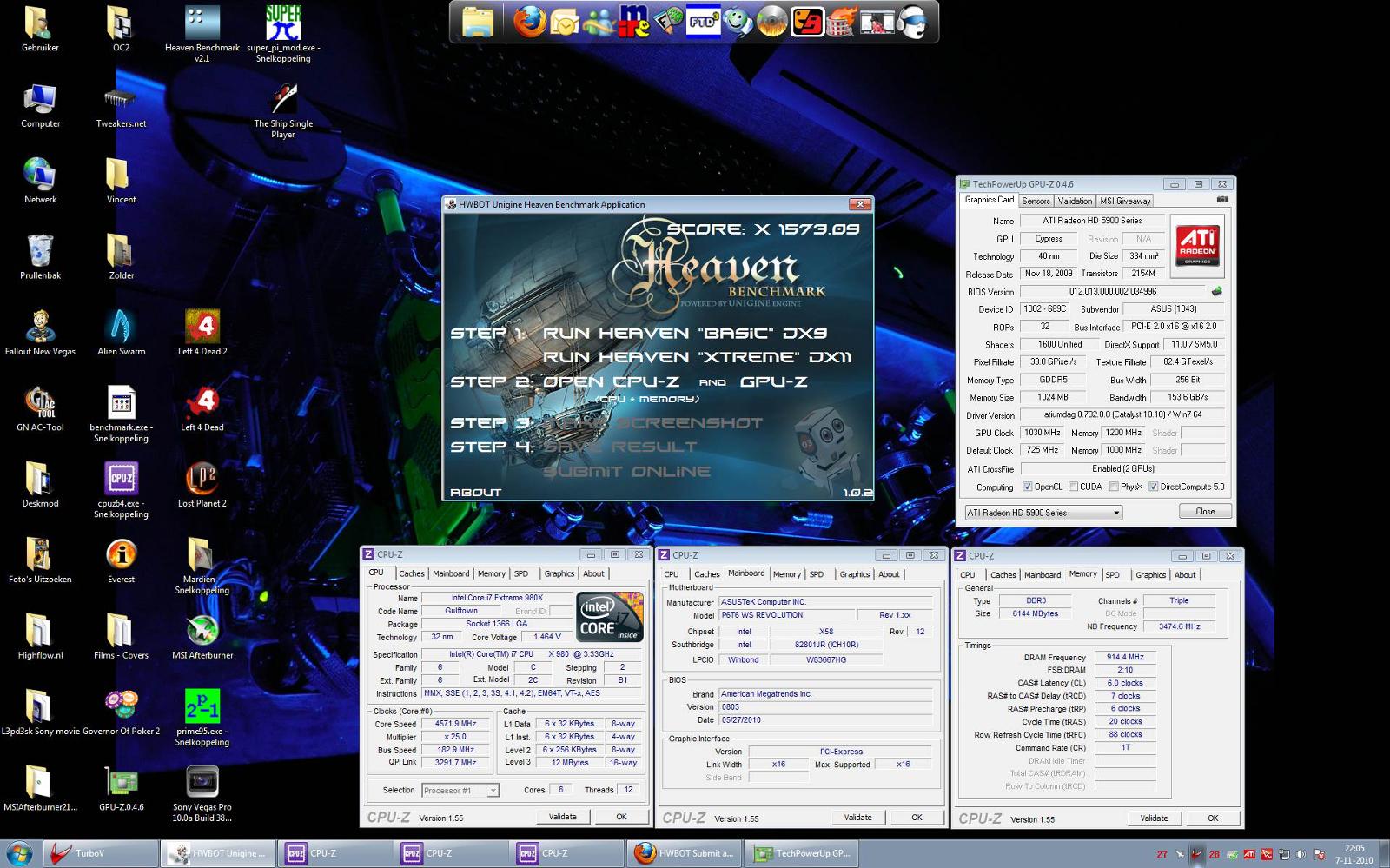Click Validate in the Memory CPU-Z window
Screen dimensions: 1390x868
coord(1154,818)
